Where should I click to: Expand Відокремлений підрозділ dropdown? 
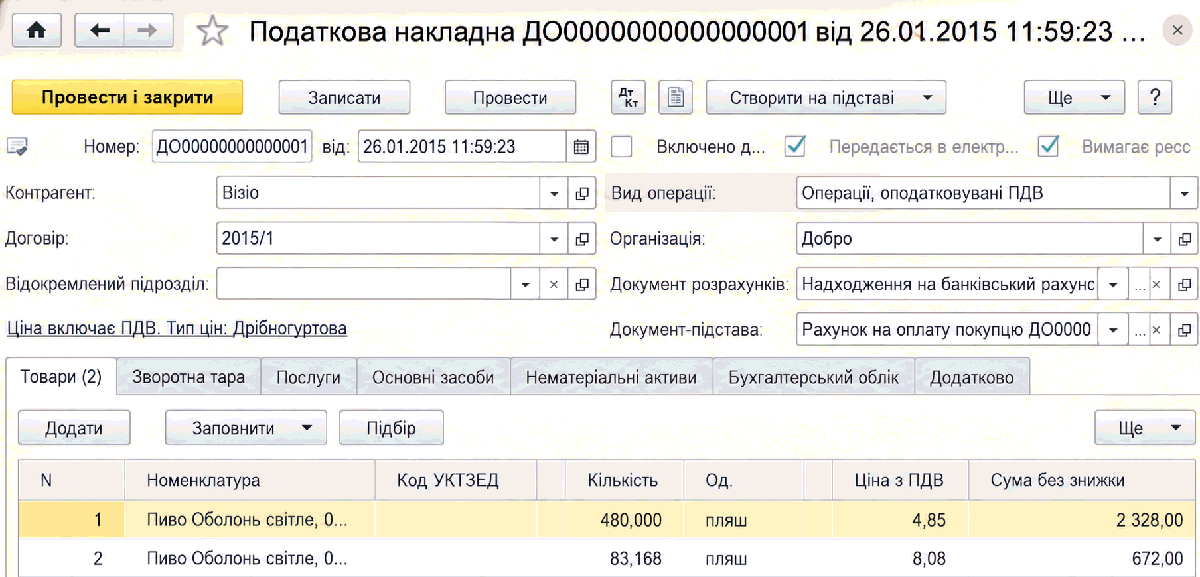(x=526, y=284)
